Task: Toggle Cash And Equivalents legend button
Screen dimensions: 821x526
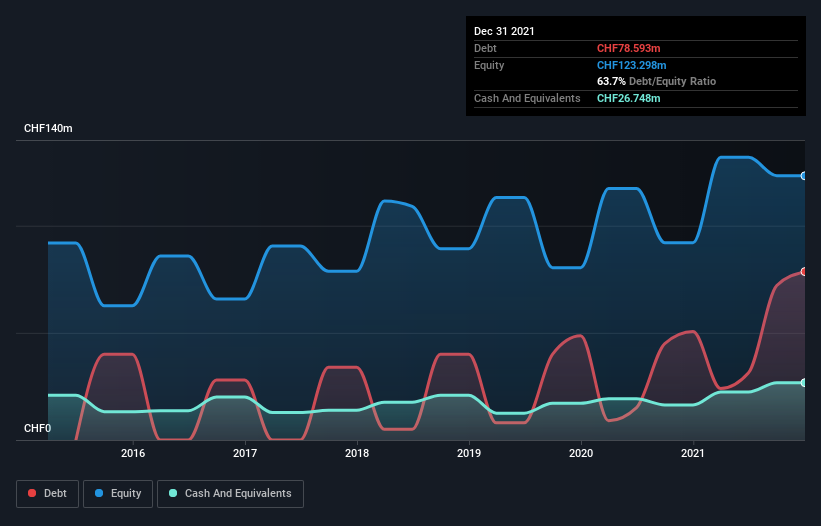Action: click(230, 494)
